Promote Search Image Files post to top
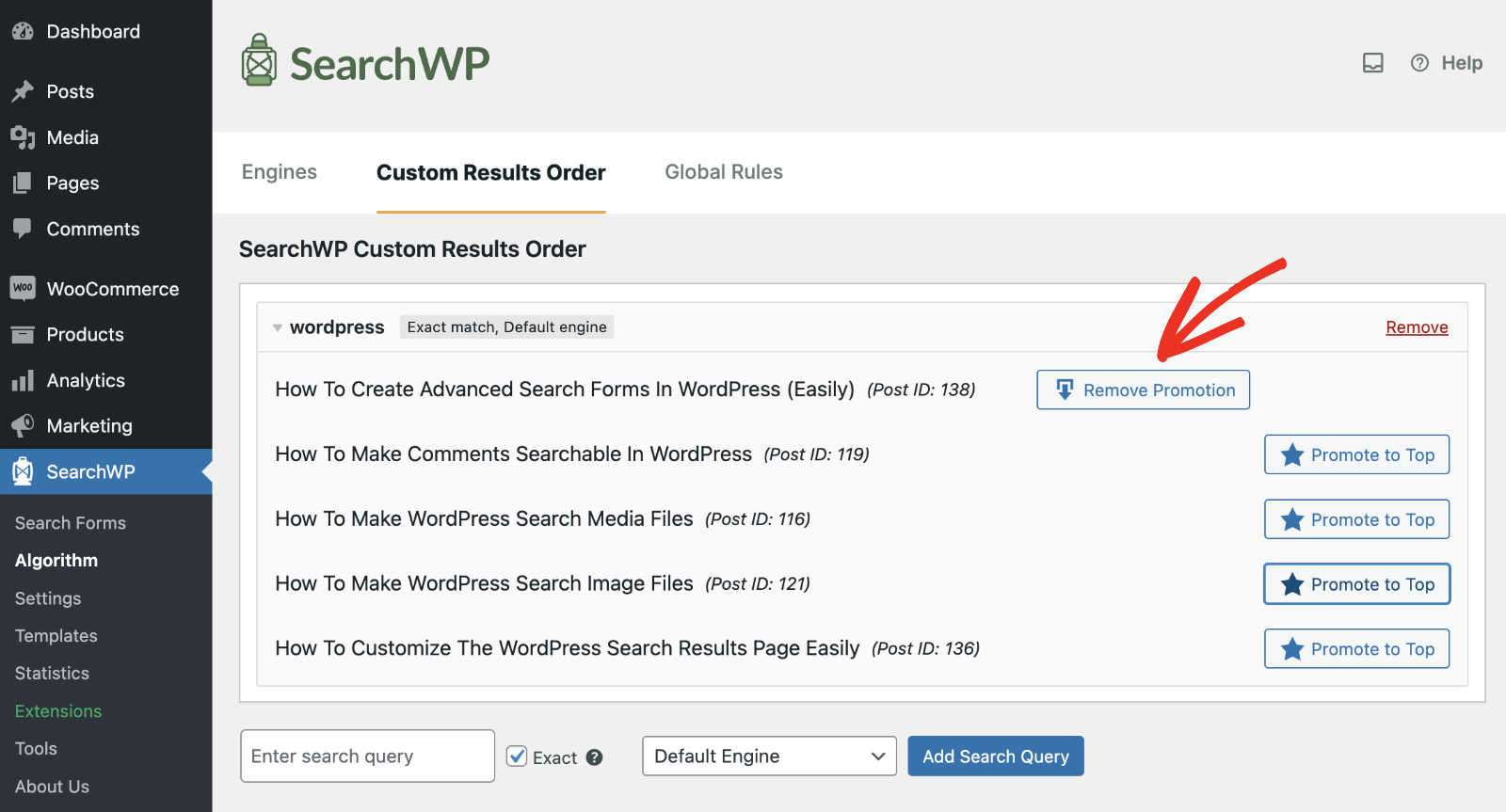This screenshot has width=1506, height=812. pos(1356,584)
